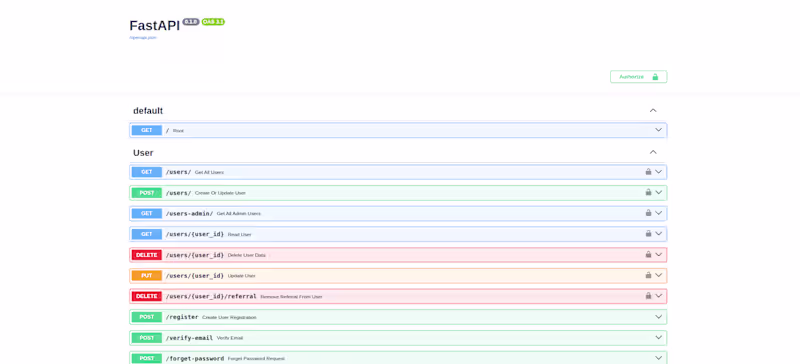Expand GET /users-admin/ chevron
This screenshot has width=800, height=364.
(x=658, y=213)
